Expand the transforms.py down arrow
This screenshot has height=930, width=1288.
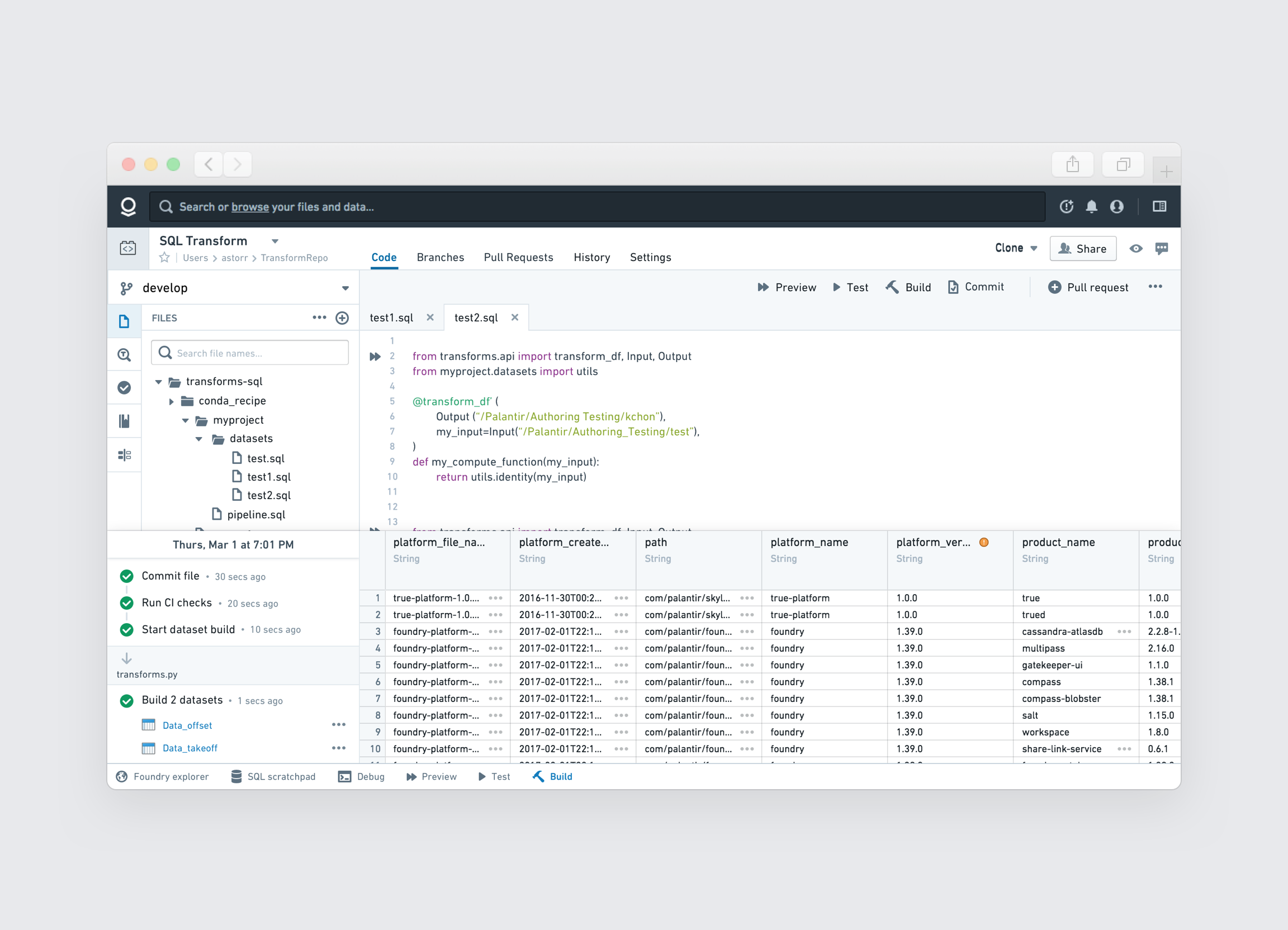127,658
